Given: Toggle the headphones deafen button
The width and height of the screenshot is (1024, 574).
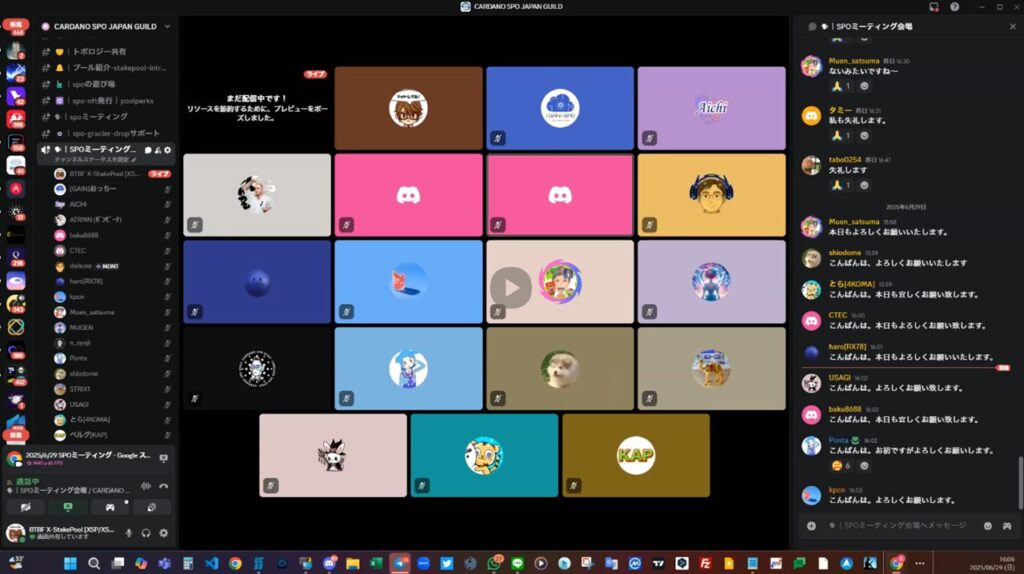Looking at the screenshot, I should coord(146,533).
